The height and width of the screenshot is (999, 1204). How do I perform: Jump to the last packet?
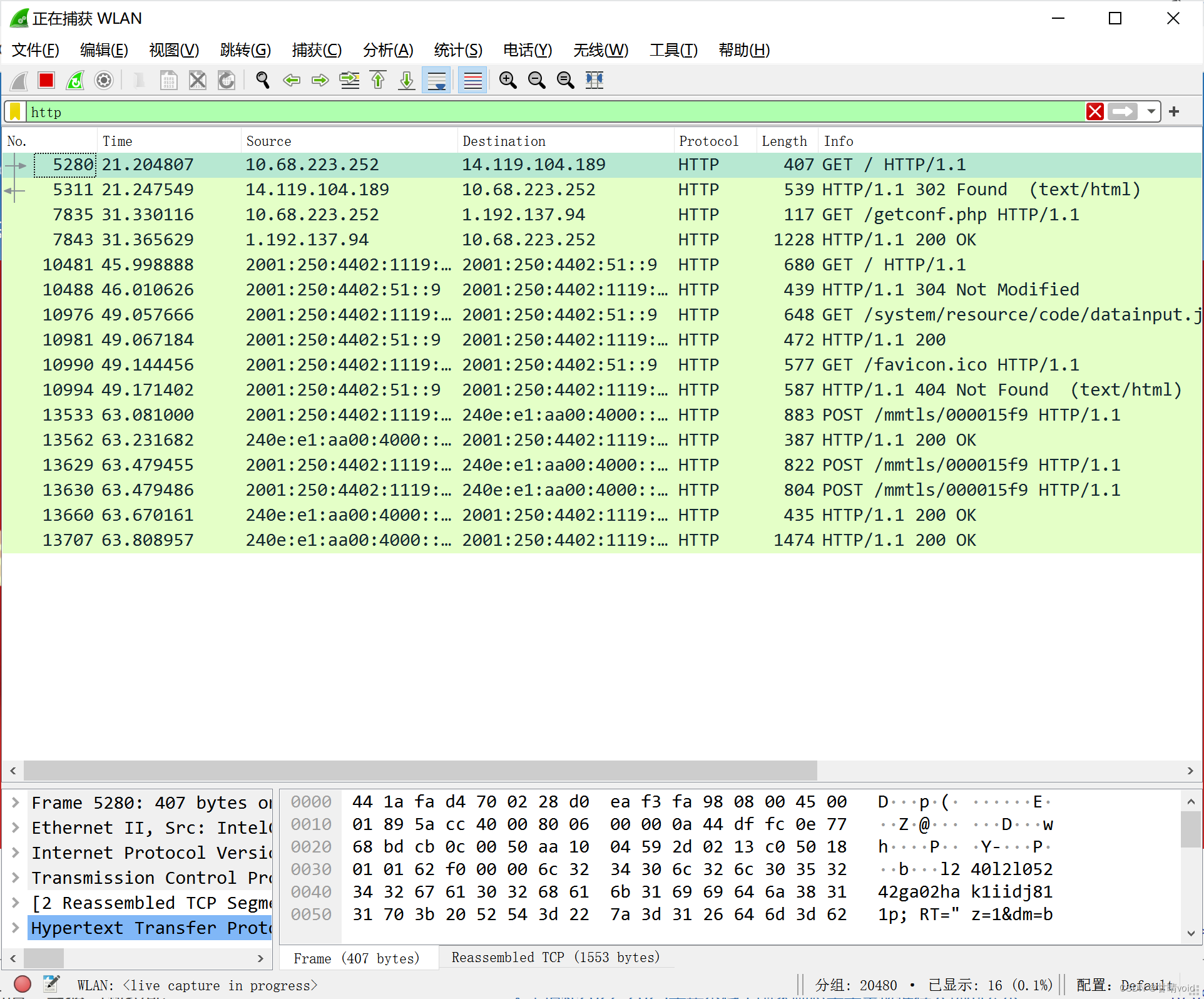click(407, 80)
